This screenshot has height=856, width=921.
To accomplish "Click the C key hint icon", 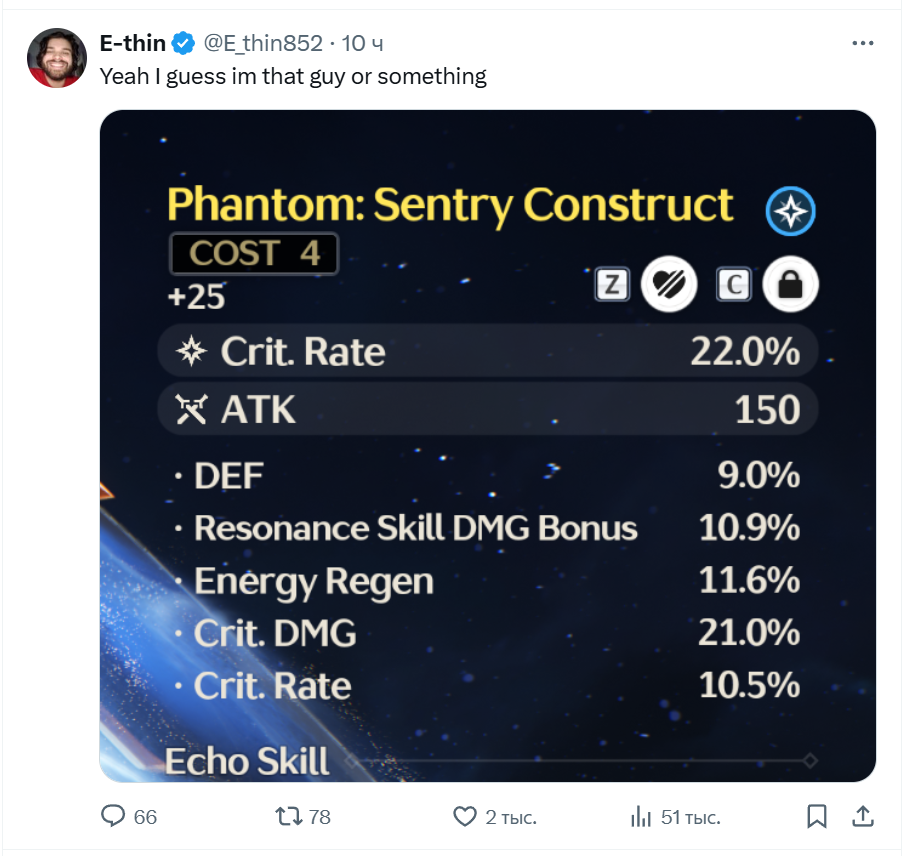I will (734, 284).
